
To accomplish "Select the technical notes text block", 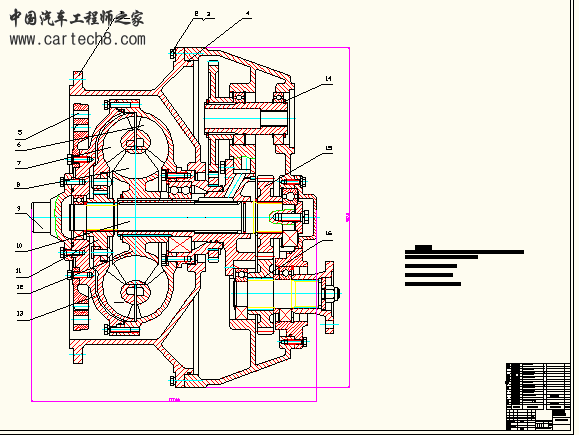I will 464,266.
